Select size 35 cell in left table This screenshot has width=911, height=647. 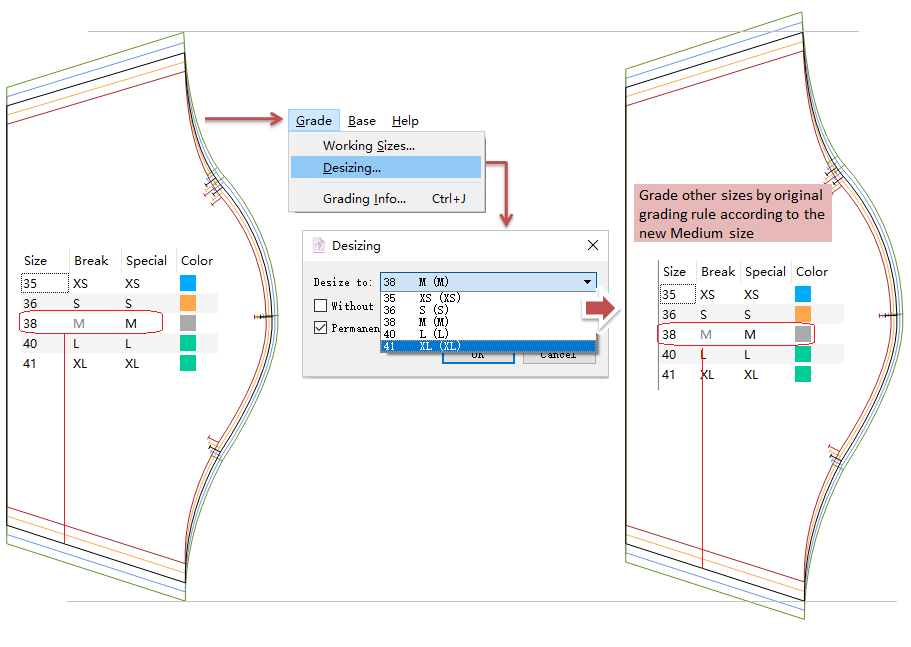click(x=44, y=284)
